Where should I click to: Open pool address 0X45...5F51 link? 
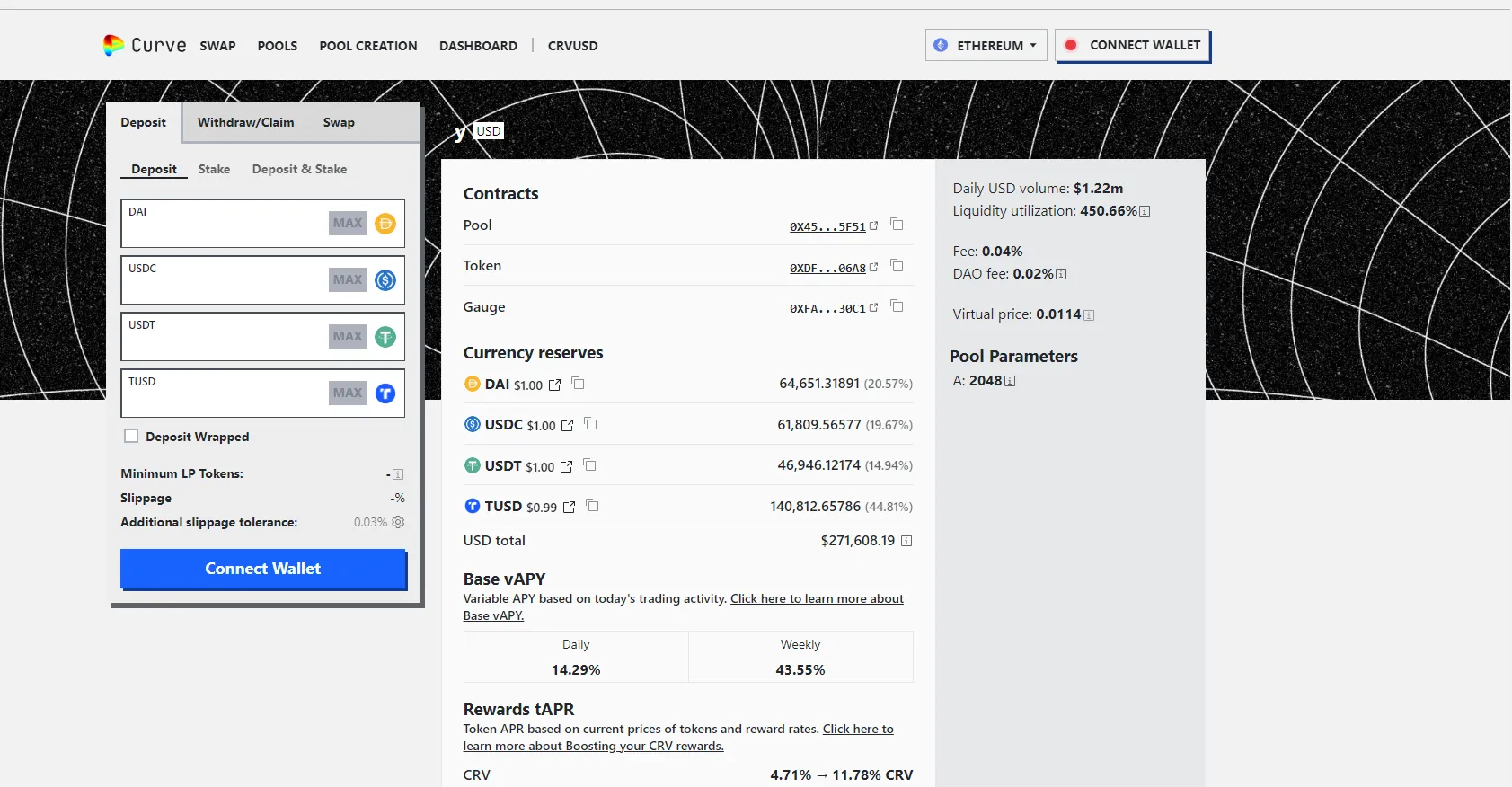827,227
